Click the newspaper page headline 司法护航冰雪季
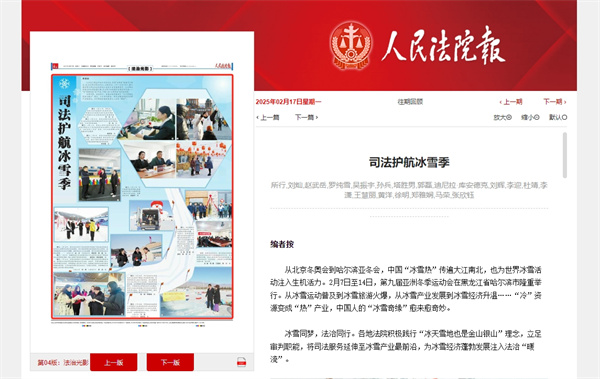 tap(64, 142)
